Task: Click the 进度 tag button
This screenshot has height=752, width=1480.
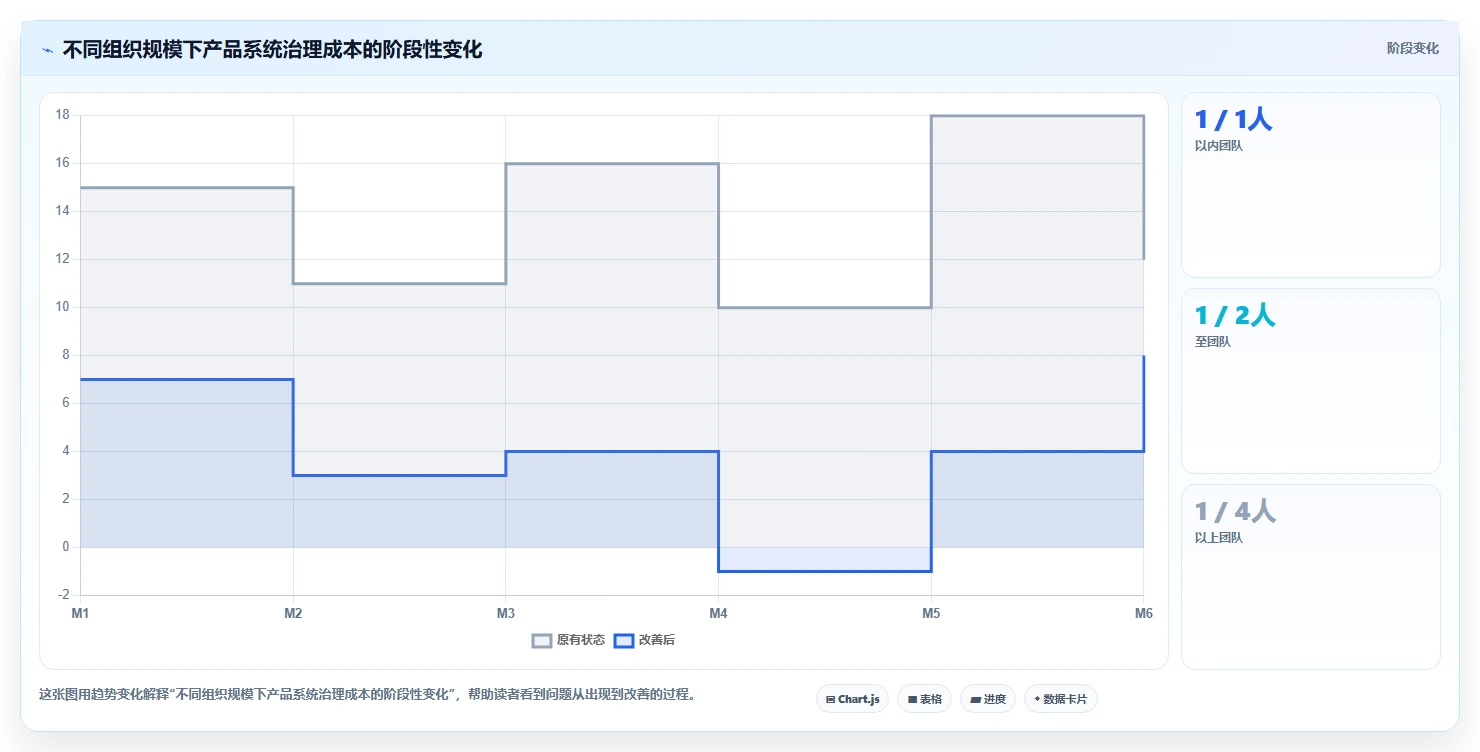Action: 989,699
